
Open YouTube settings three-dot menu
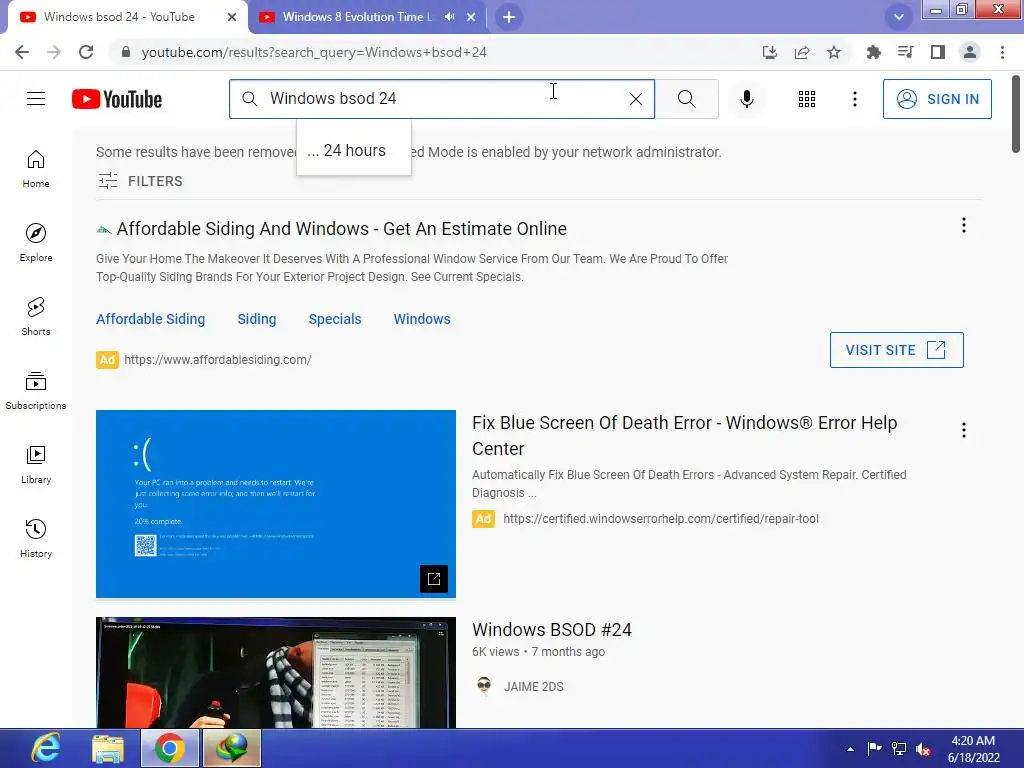[x=855, y=99]
